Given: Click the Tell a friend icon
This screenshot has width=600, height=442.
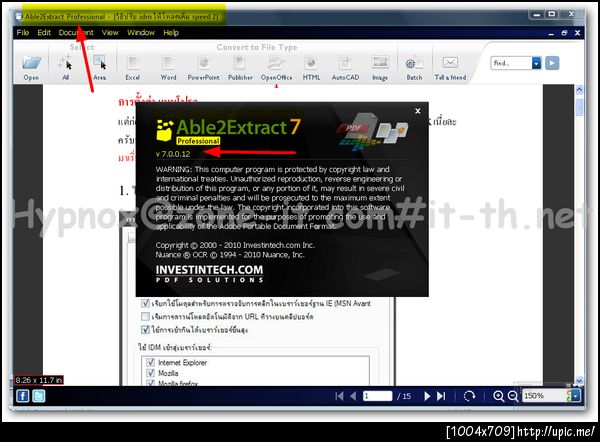Looking at the screenshot, I should click(450, 67).
